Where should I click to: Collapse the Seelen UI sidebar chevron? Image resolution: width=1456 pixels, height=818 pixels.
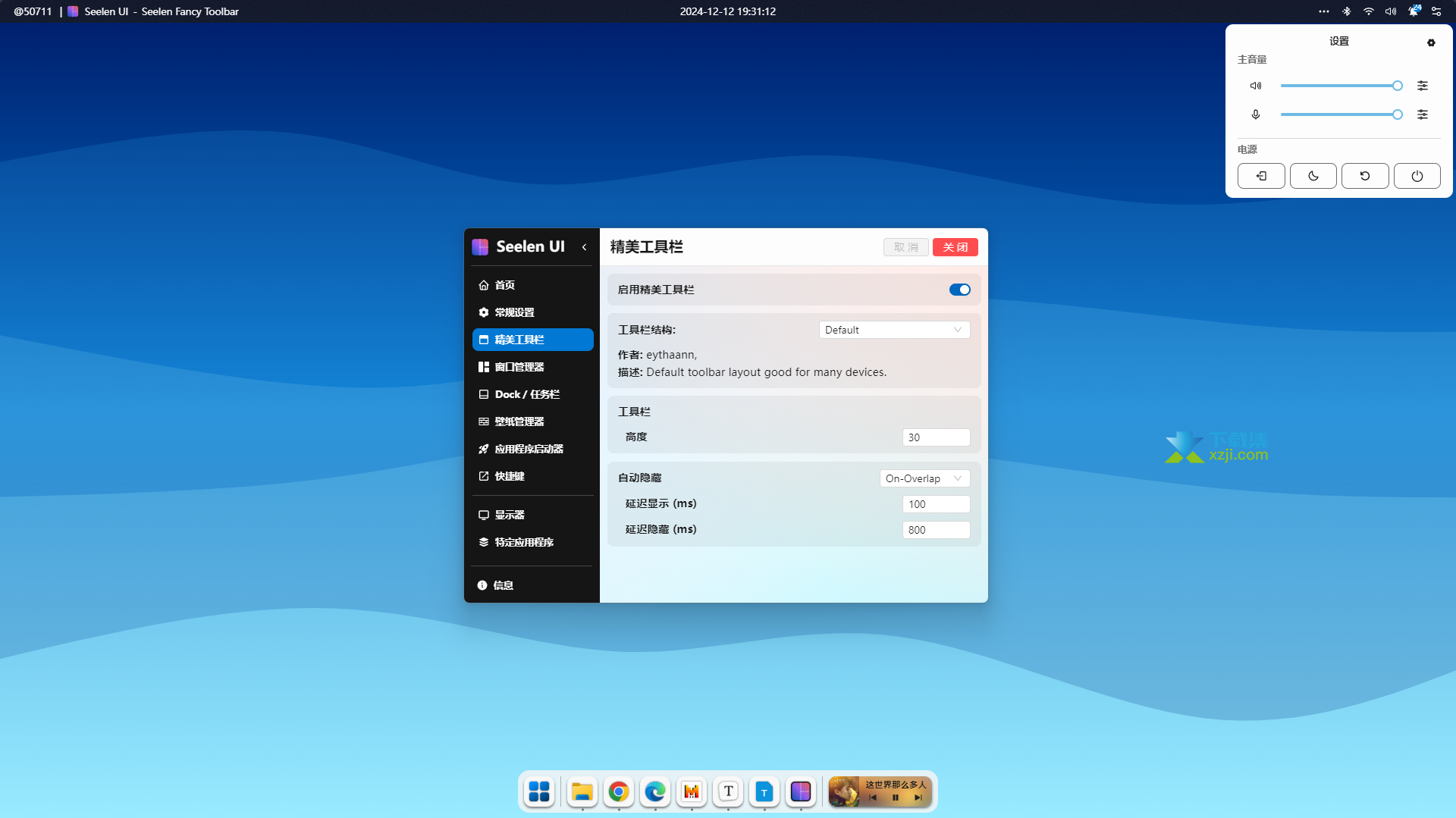pyautogui.click(x=584, y=247)
